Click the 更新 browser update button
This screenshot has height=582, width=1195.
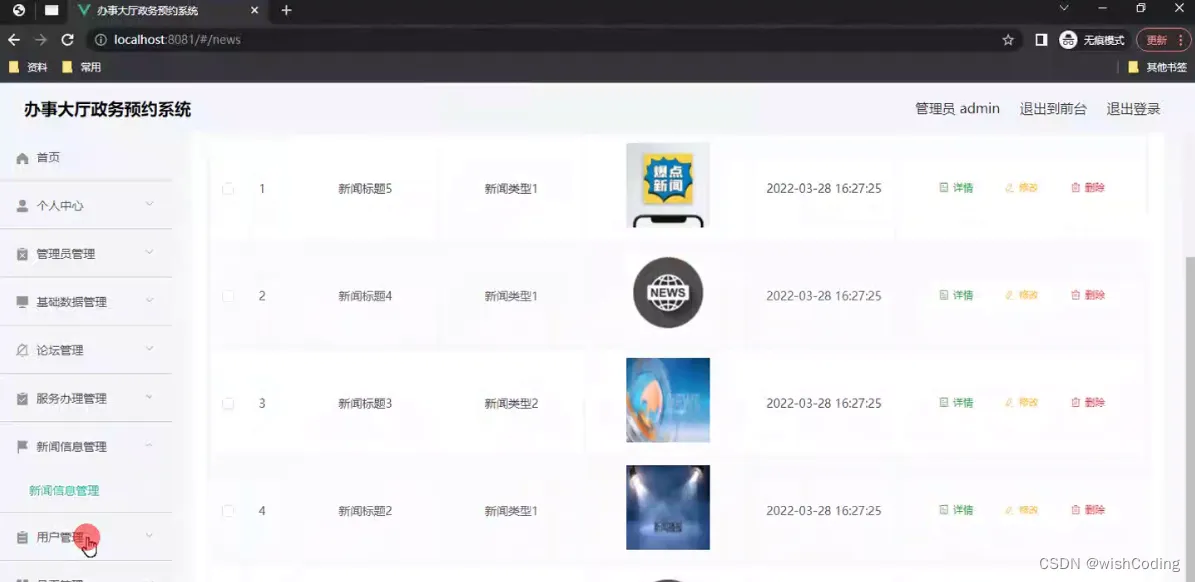pyautogui.click(x=1162, y=40)
